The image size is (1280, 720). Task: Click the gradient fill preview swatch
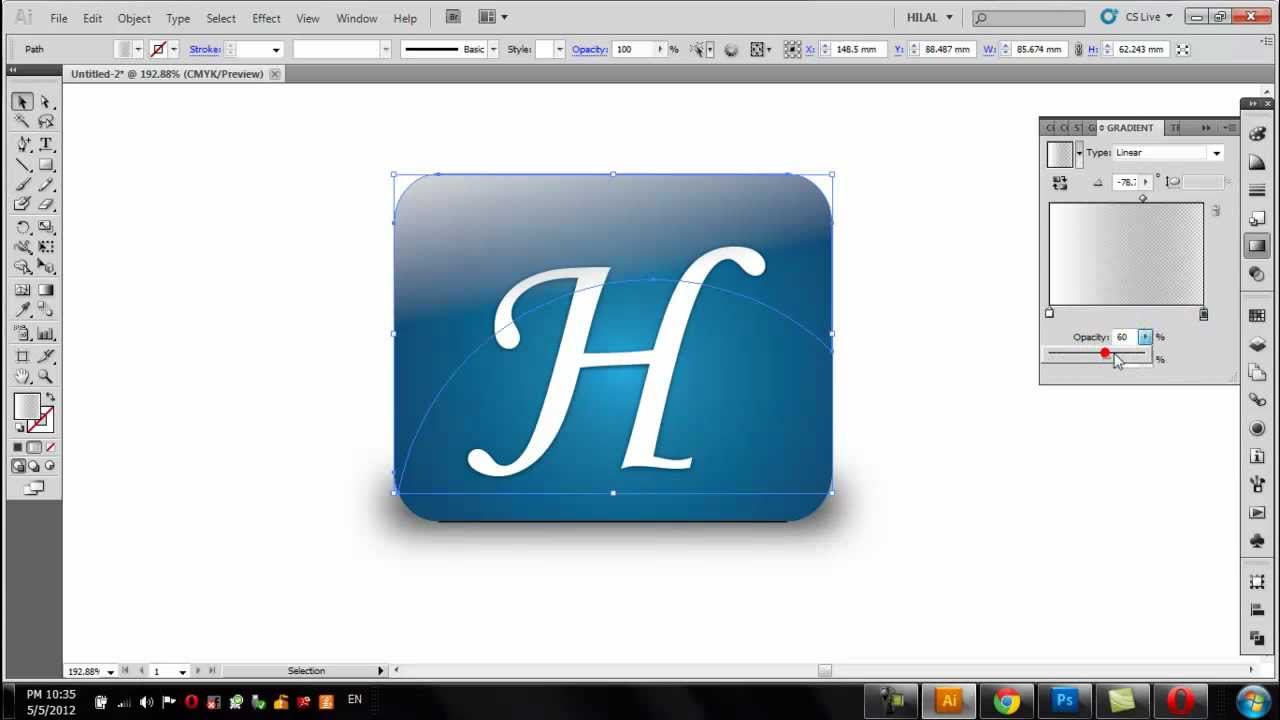(x=1060, y=154)
